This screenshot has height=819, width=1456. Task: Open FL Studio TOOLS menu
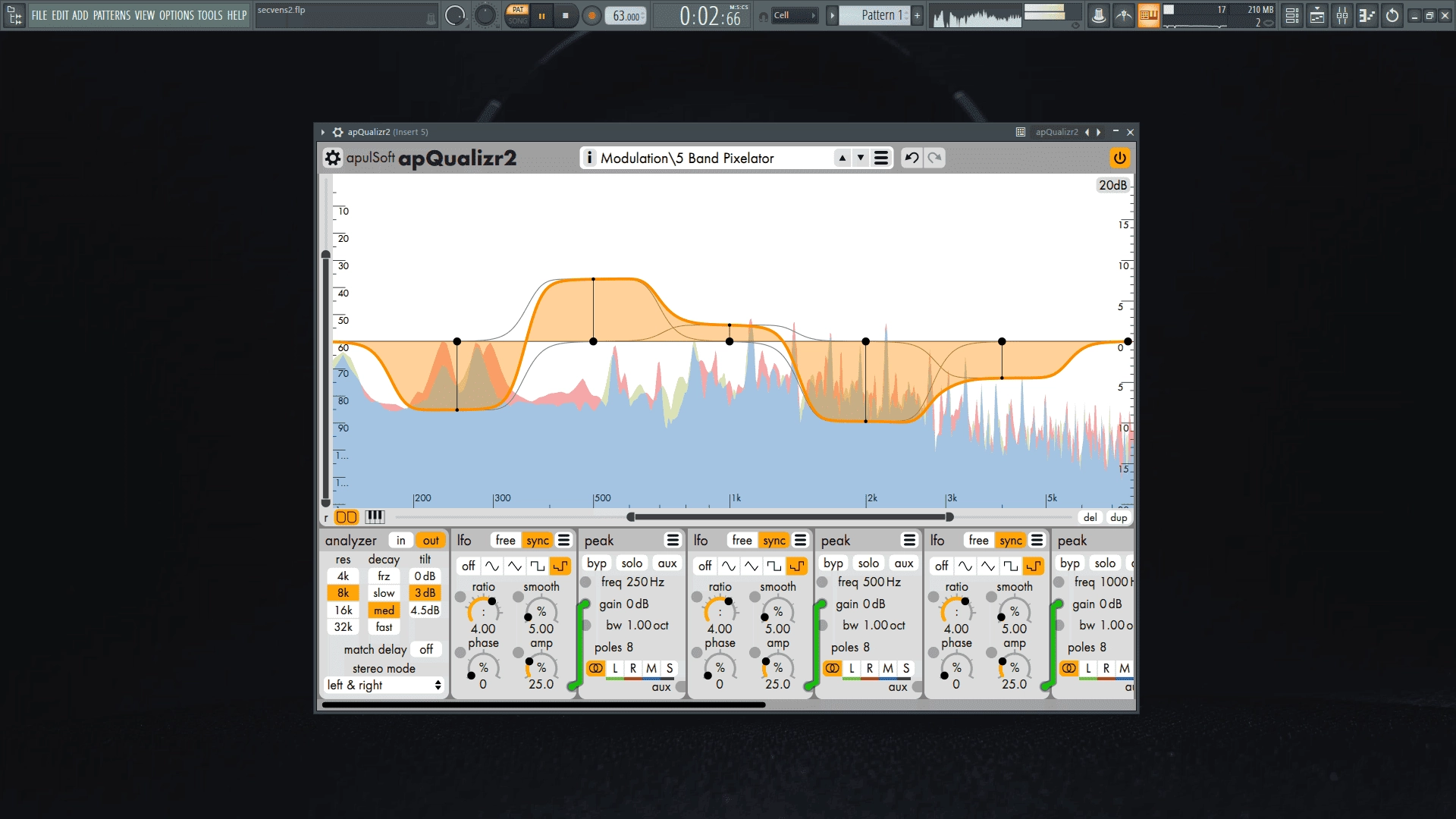210,15
